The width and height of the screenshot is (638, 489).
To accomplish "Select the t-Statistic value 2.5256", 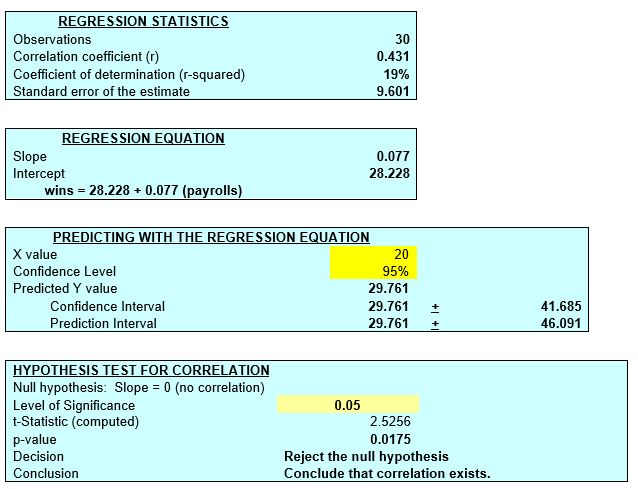I will (390, 422).
